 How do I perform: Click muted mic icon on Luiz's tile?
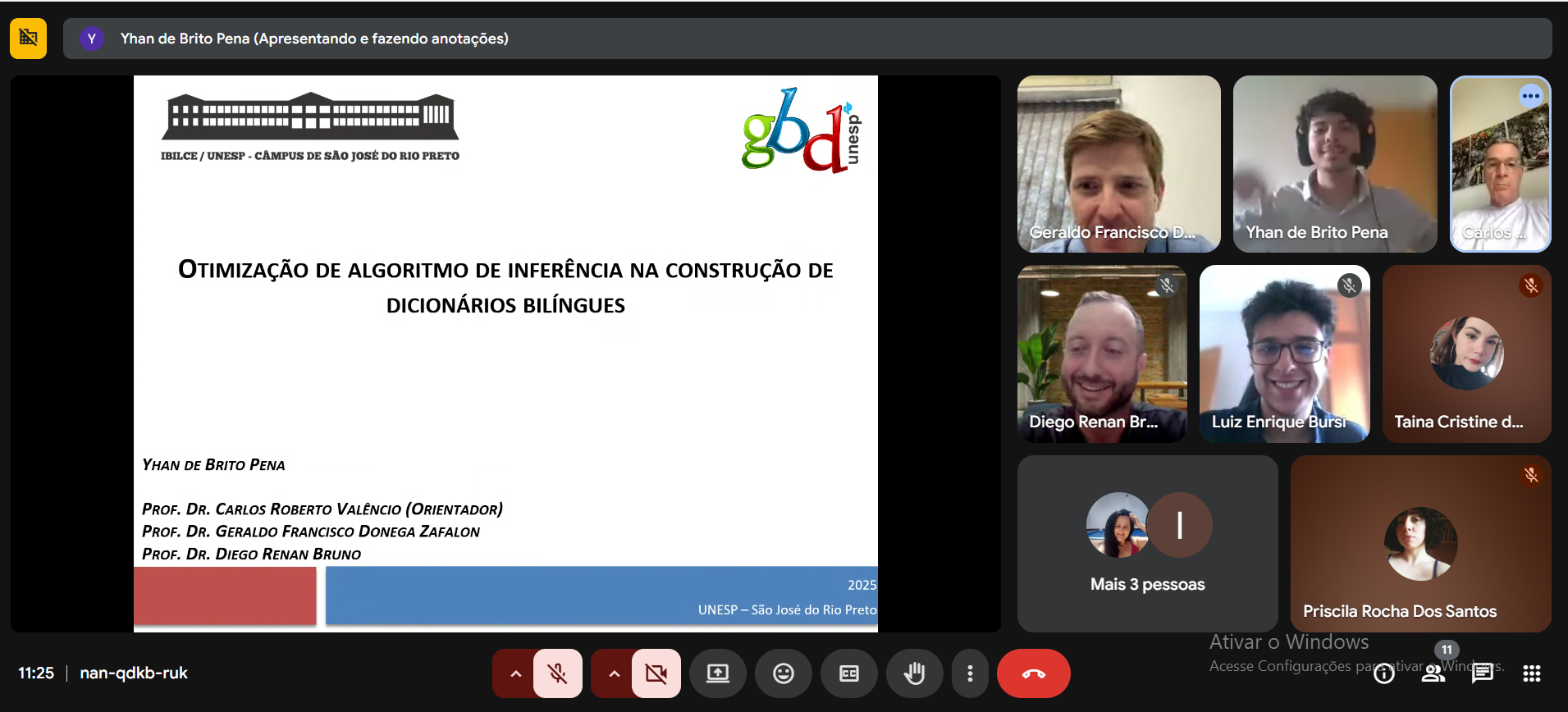[1350, 285]
